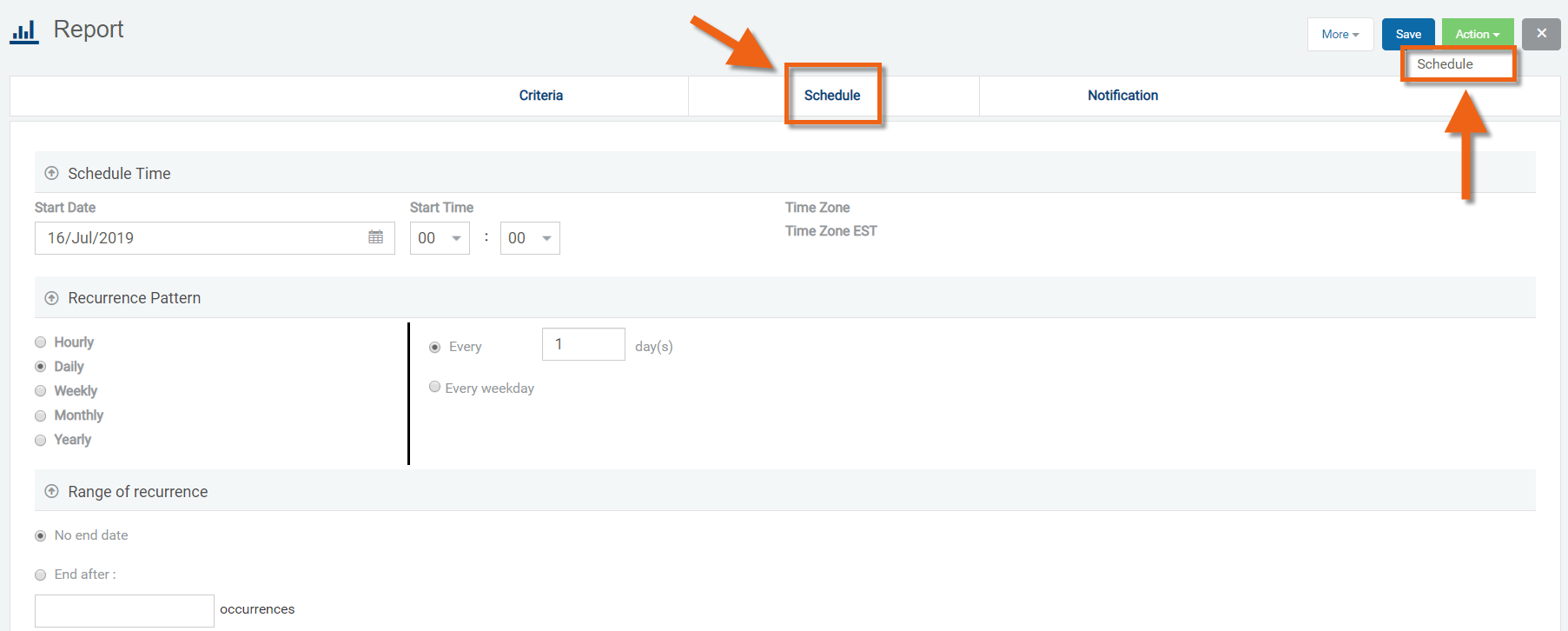
Task: Select the Weekly recurrence radio button
Action: point(41,391)
